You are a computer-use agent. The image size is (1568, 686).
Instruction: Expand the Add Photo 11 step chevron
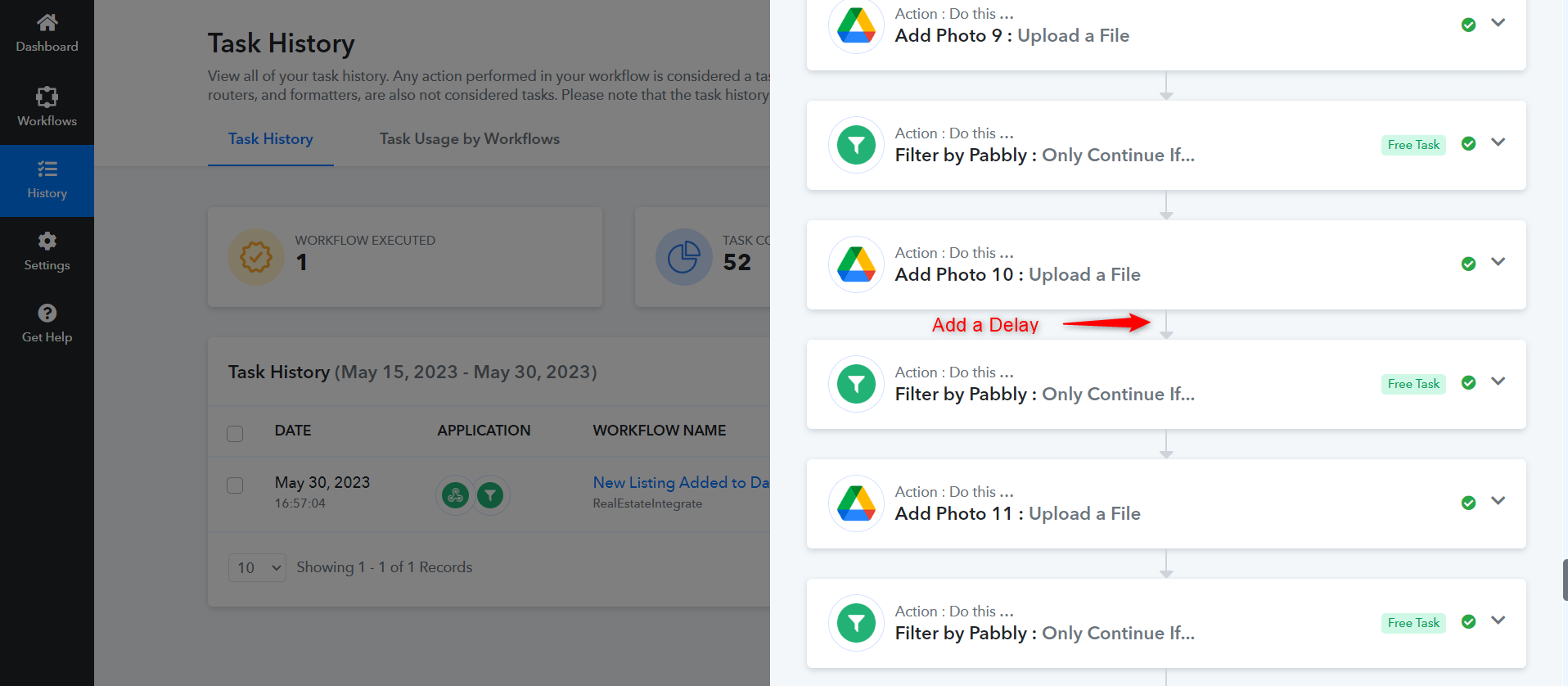pyautogui.click(x=1498, y=501)
